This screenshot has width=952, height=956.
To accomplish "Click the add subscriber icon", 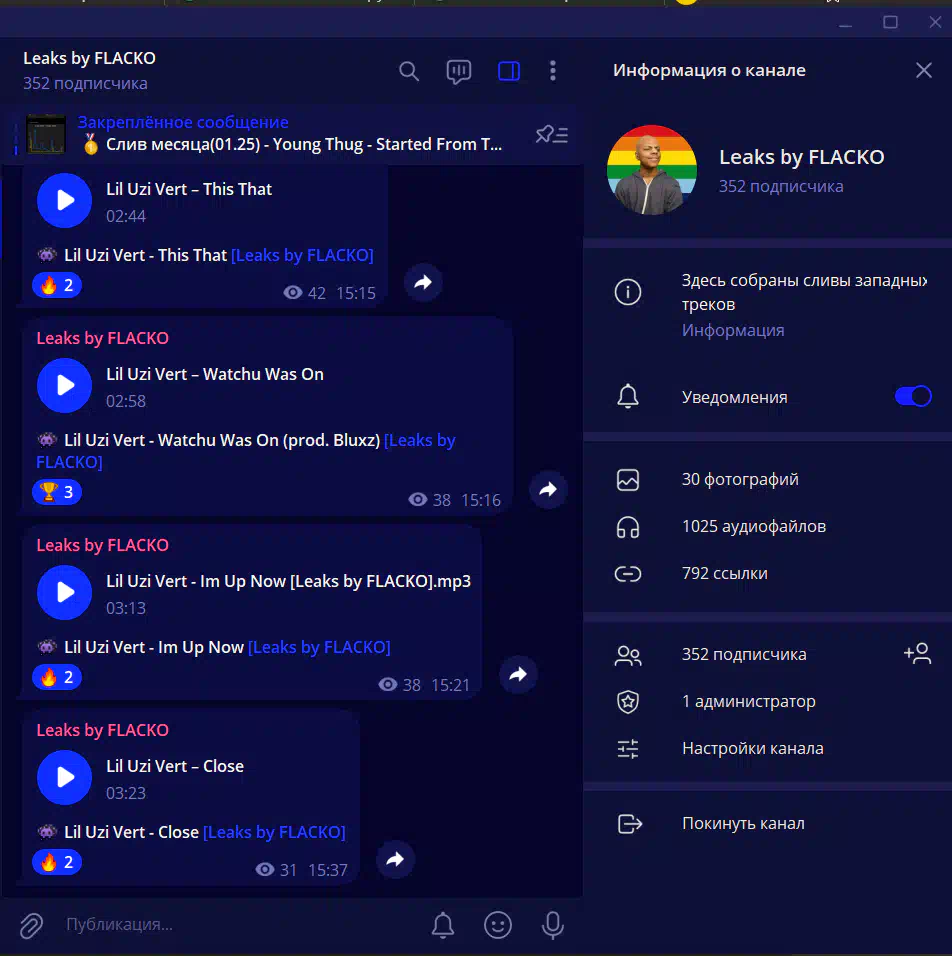I will pos(917,654).
